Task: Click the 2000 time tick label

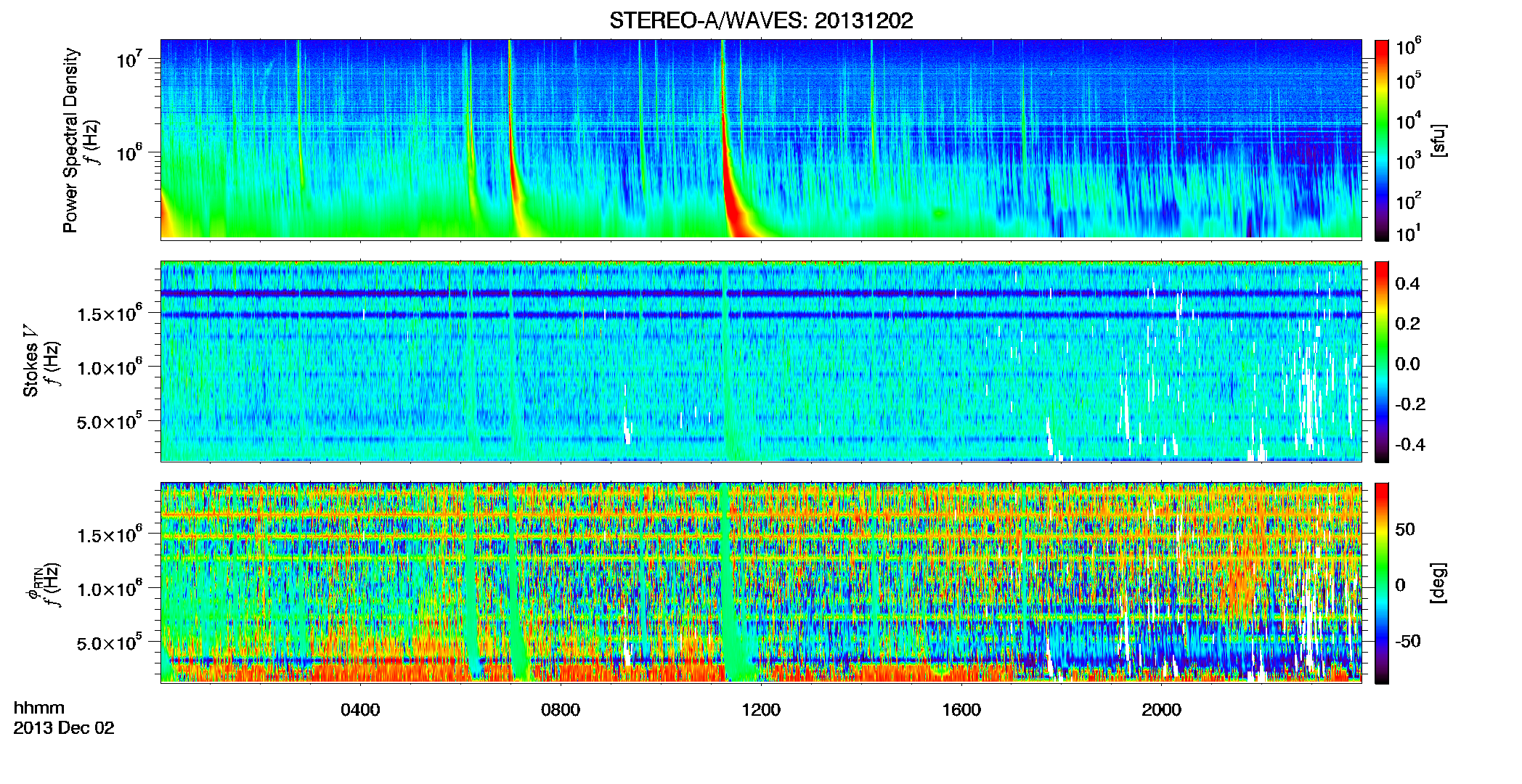Action: coord(1161,709)
